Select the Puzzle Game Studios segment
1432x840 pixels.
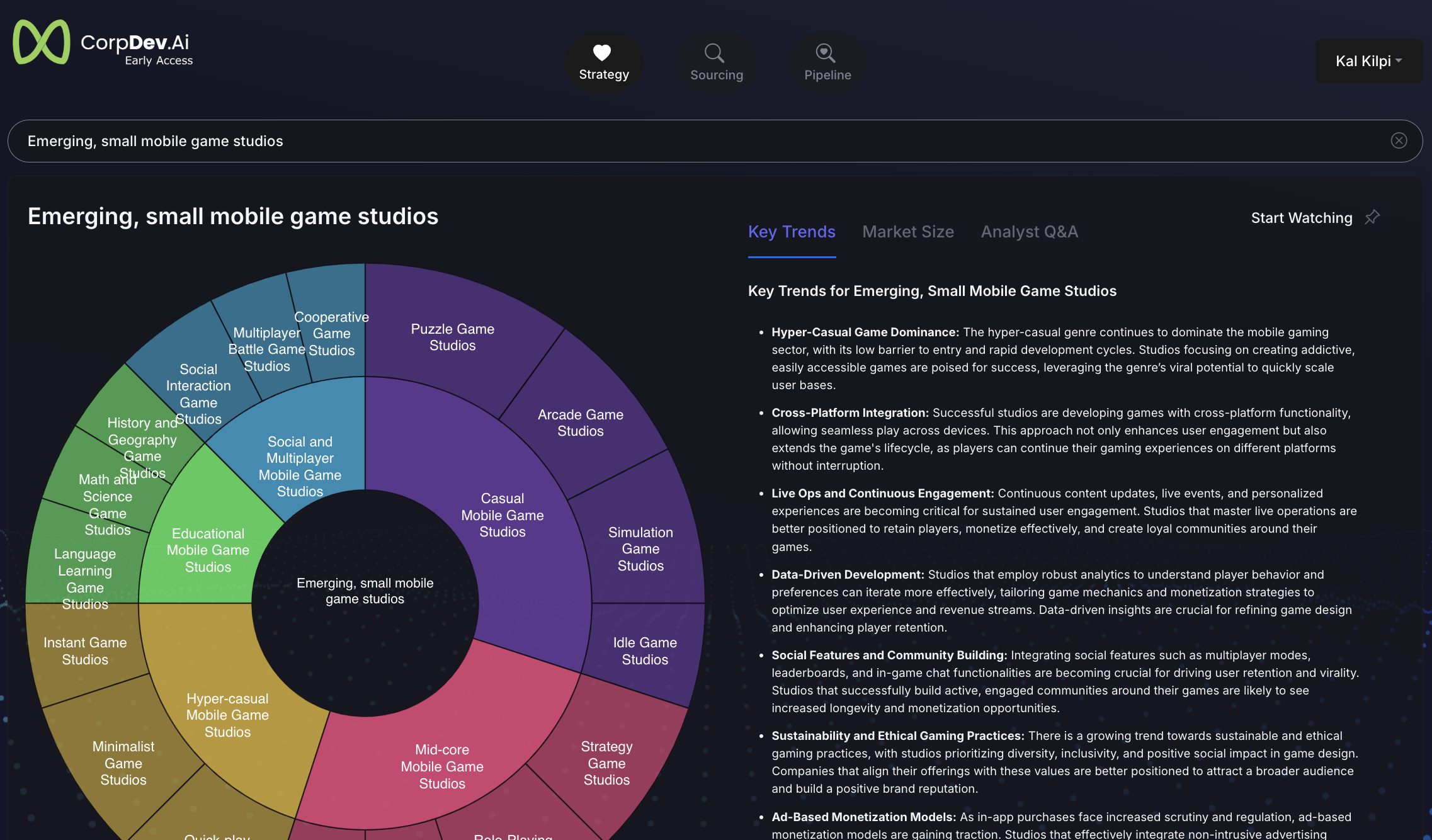452,337
